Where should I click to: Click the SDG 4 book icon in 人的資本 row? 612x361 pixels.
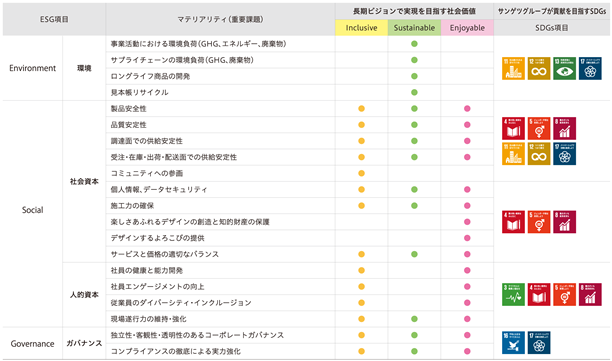tap(539, 294)
